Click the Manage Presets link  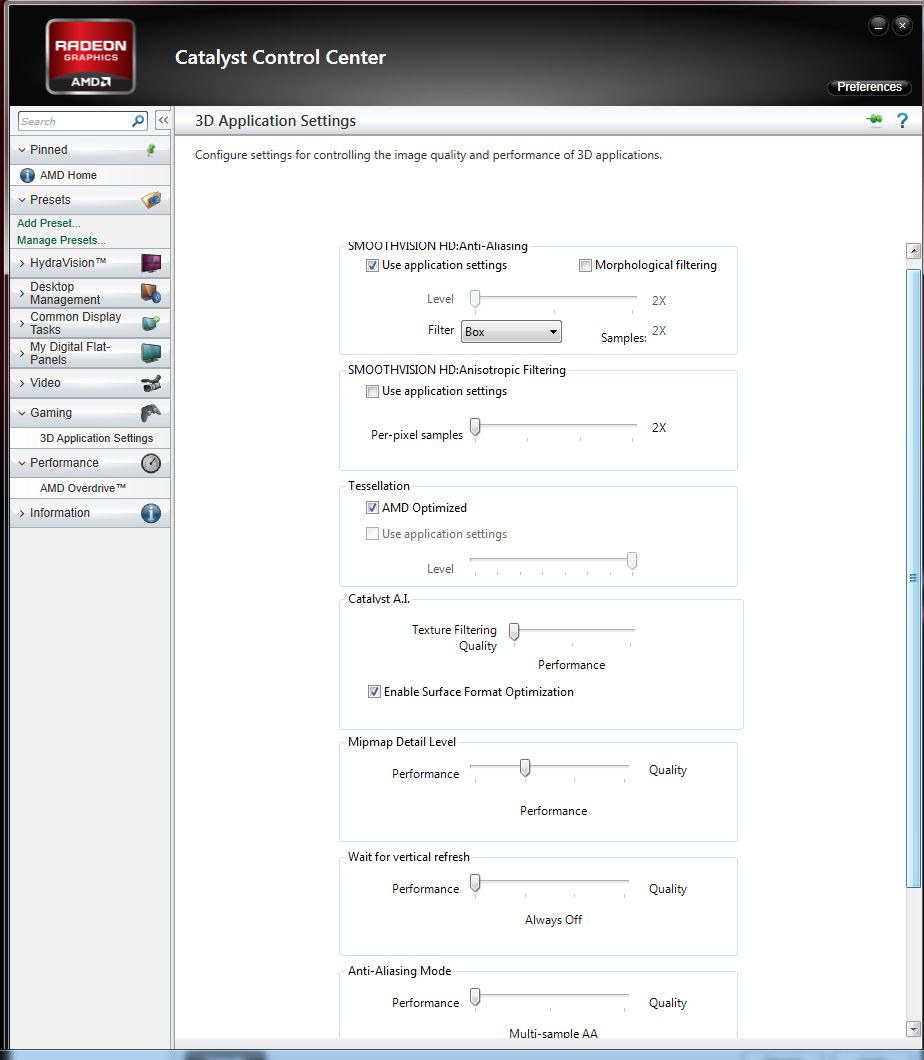pyautogui.click(x=62, y=240)
